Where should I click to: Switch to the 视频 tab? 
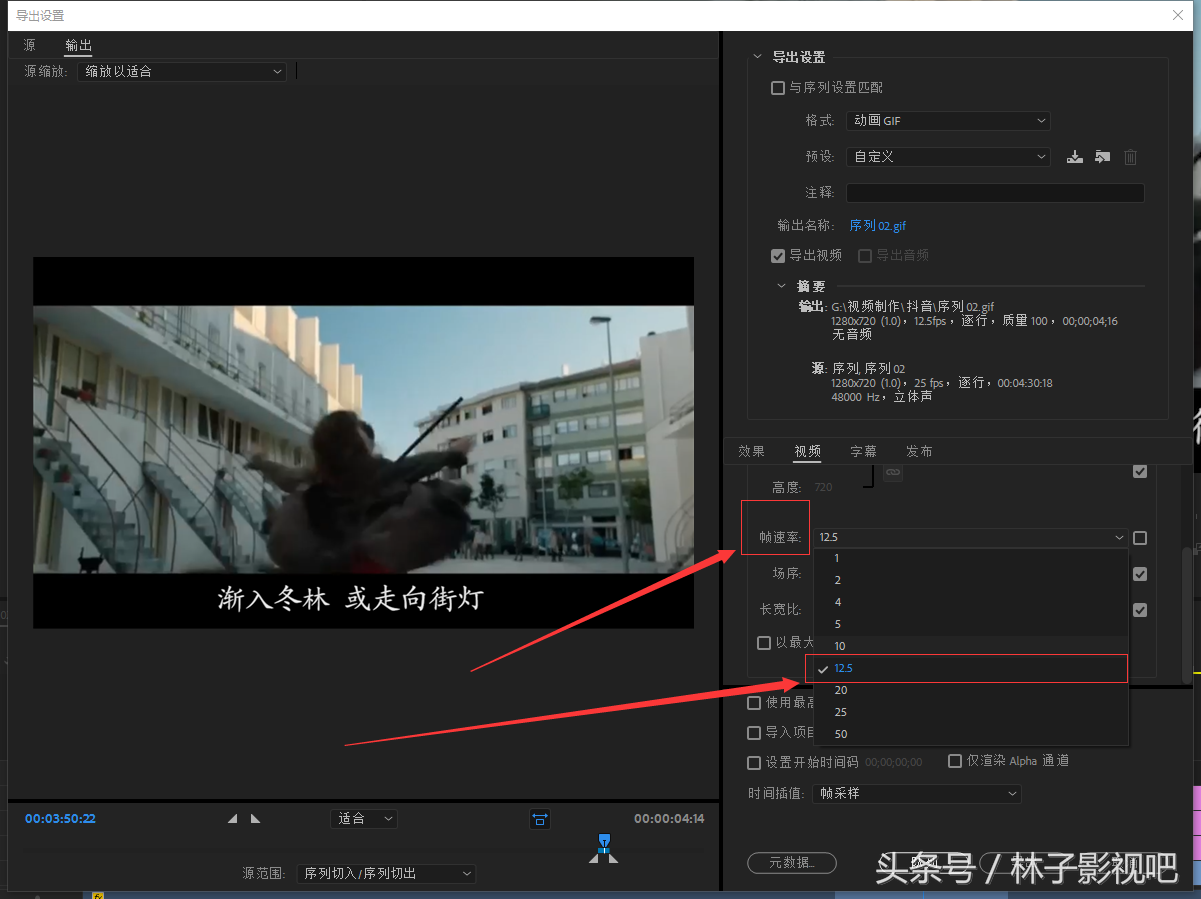point(808,452)
